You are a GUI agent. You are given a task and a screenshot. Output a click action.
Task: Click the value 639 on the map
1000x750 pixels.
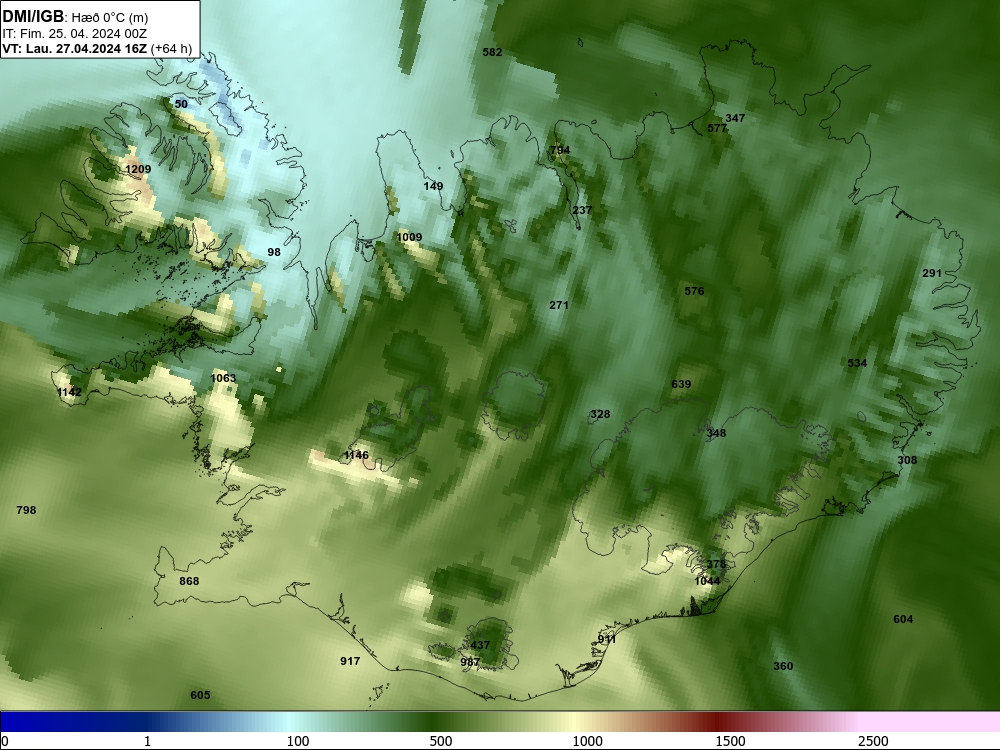point(681,384)
